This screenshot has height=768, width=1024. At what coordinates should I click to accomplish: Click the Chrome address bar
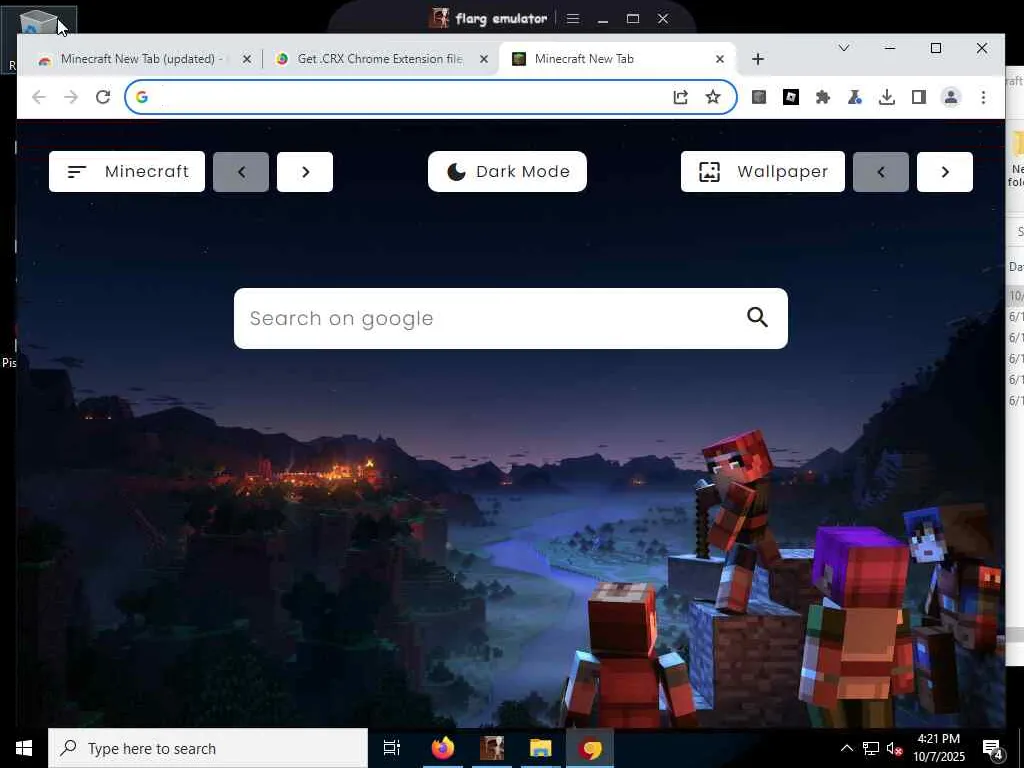tap(431, 97)
